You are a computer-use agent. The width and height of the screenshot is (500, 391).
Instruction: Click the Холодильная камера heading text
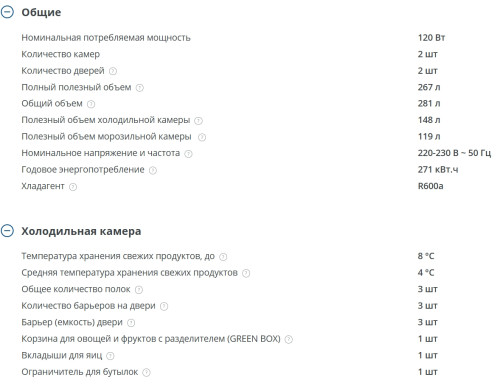pos(81,231)
